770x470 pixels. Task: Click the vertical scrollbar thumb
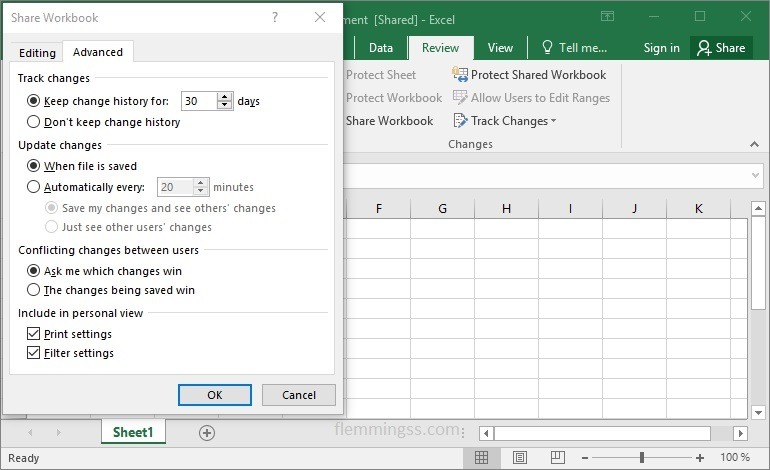[758, 263]
